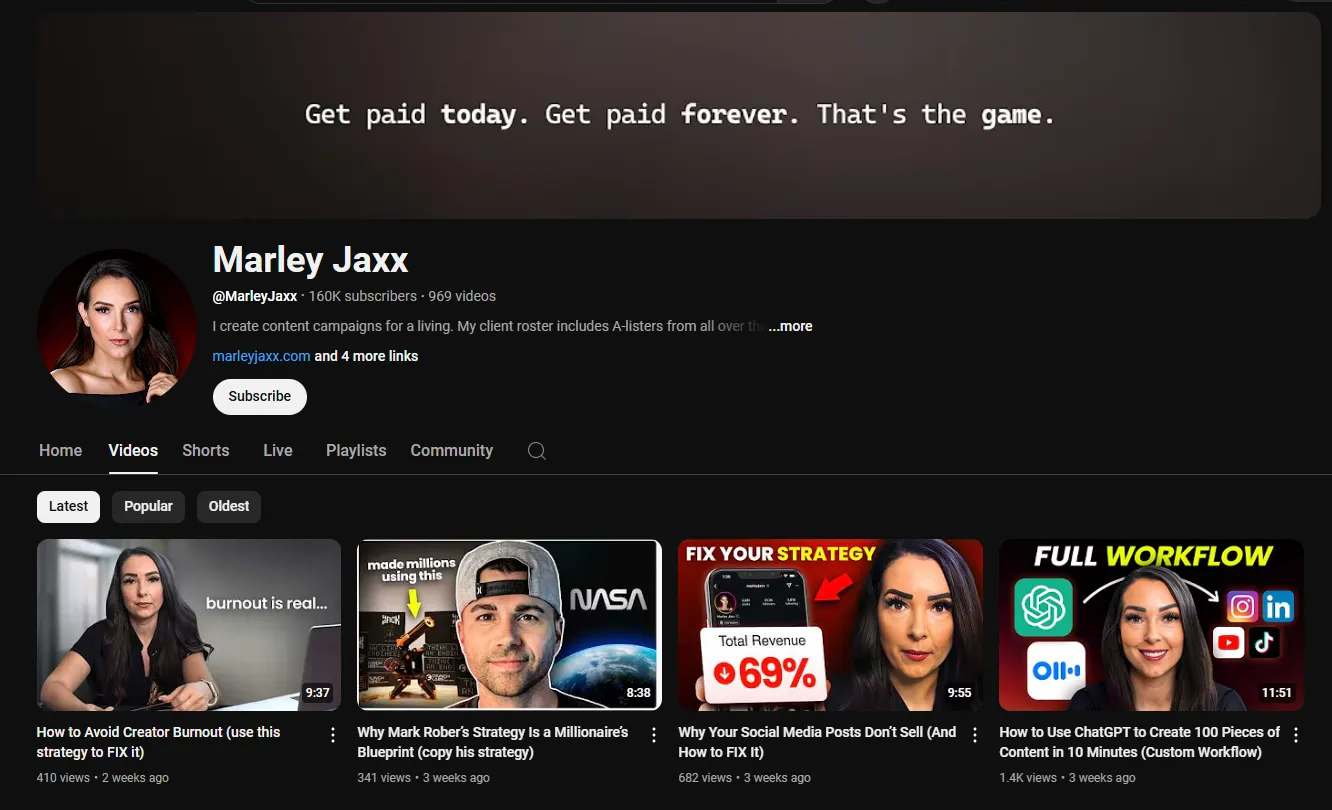Click the Subscribe button
Screen dimensions: 1332x810
point(259,396)
